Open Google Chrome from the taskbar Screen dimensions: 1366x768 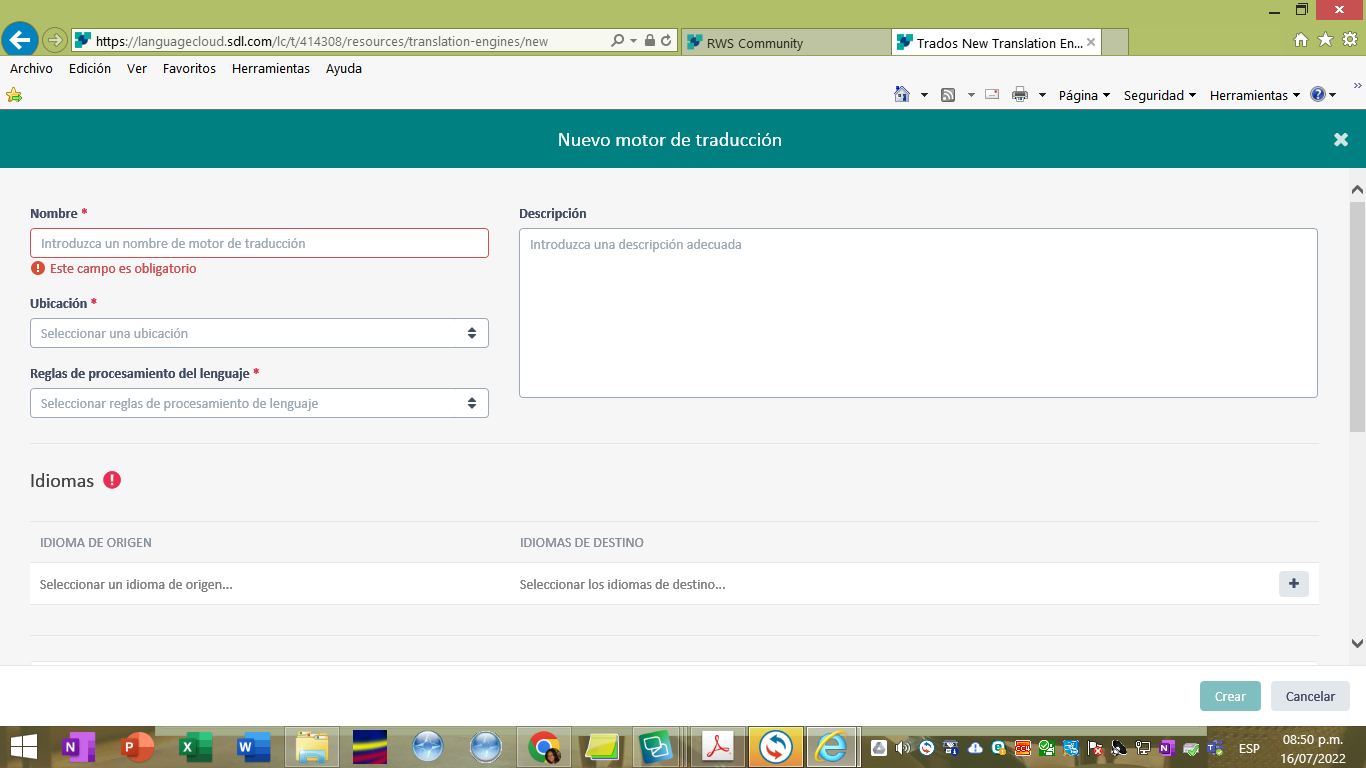544,747
